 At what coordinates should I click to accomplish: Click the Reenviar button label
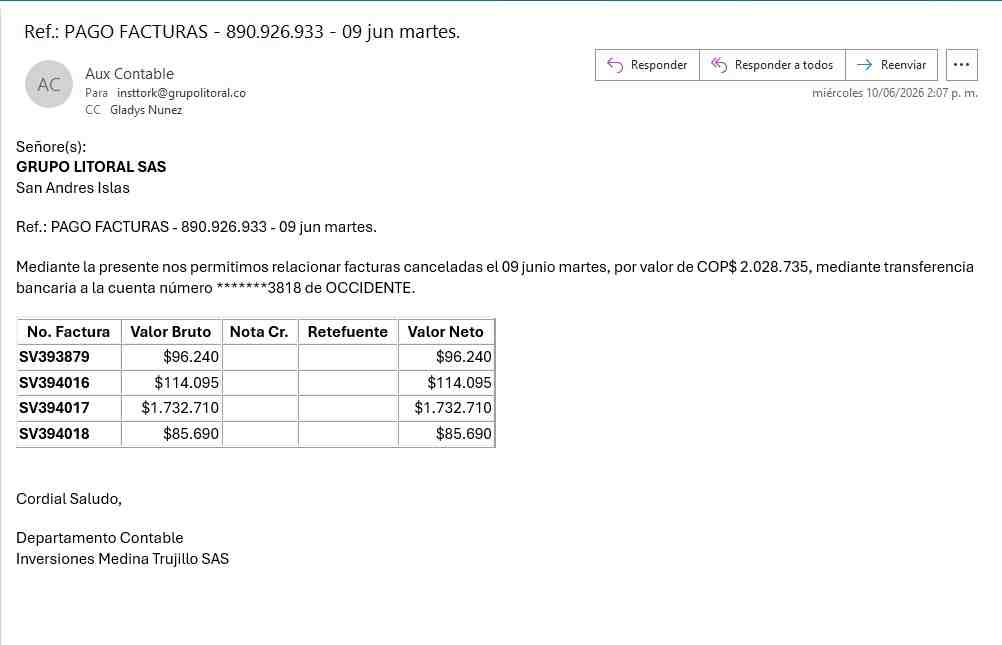pyautogui.click(x=903, y=65)
